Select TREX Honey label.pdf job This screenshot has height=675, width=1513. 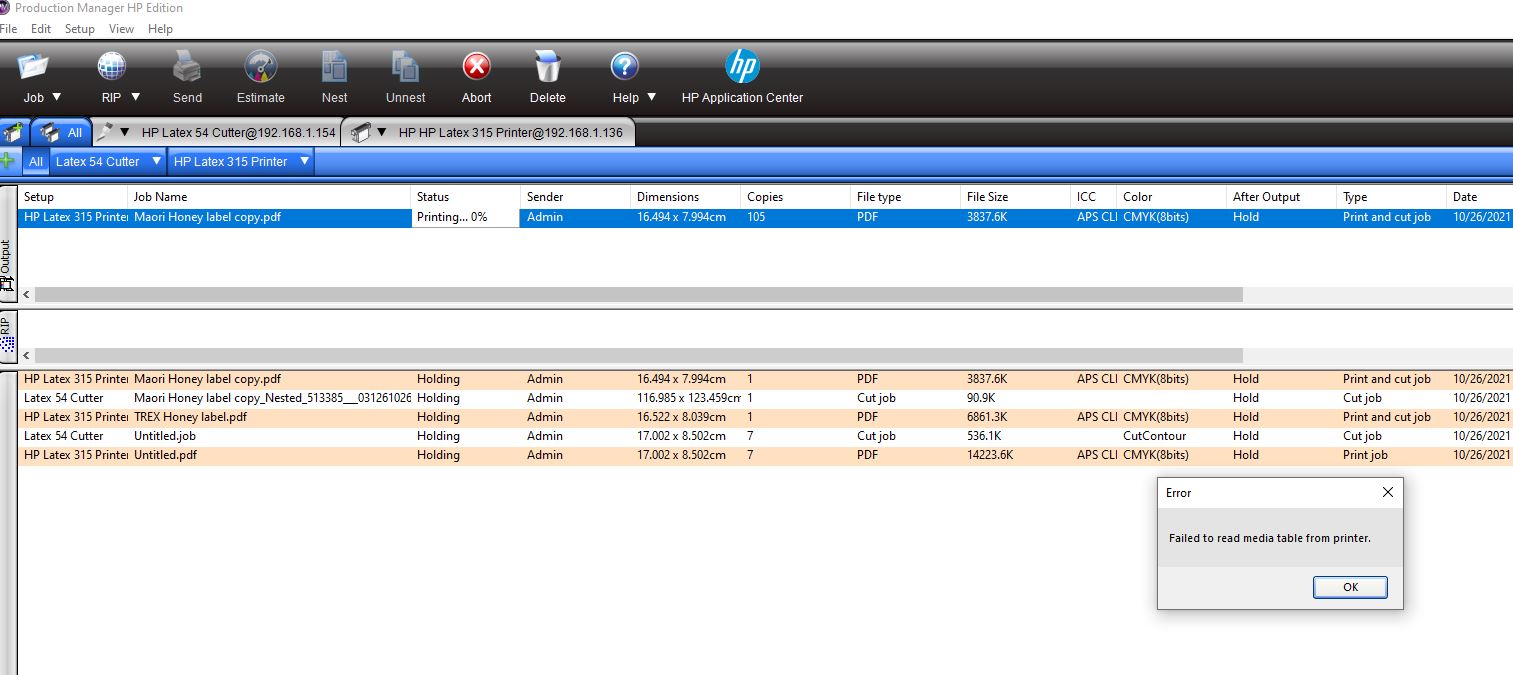765,417
